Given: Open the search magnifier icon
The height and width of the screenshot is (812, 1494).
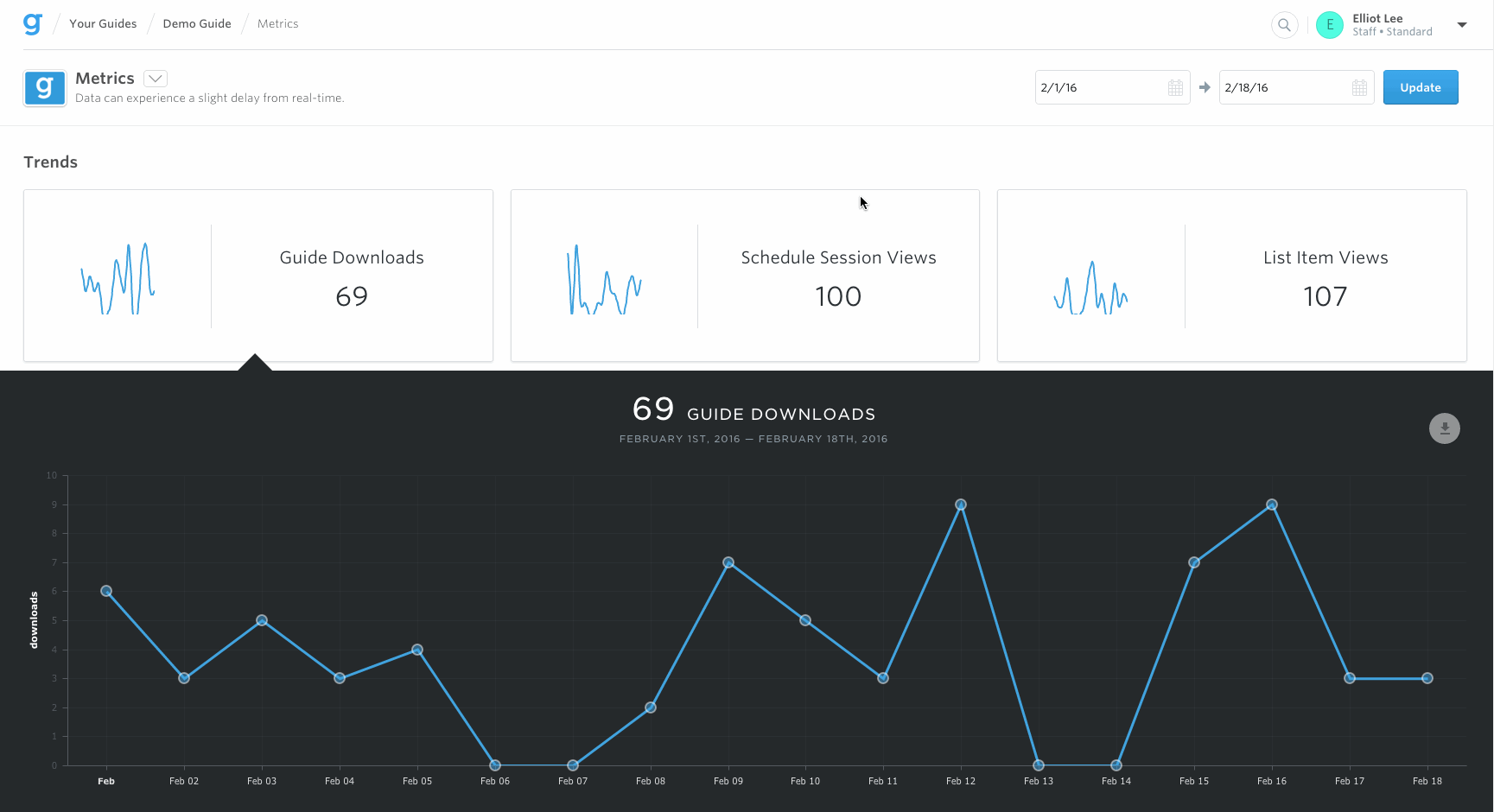Looking at the screenshot, I should tap(1285, 25).
